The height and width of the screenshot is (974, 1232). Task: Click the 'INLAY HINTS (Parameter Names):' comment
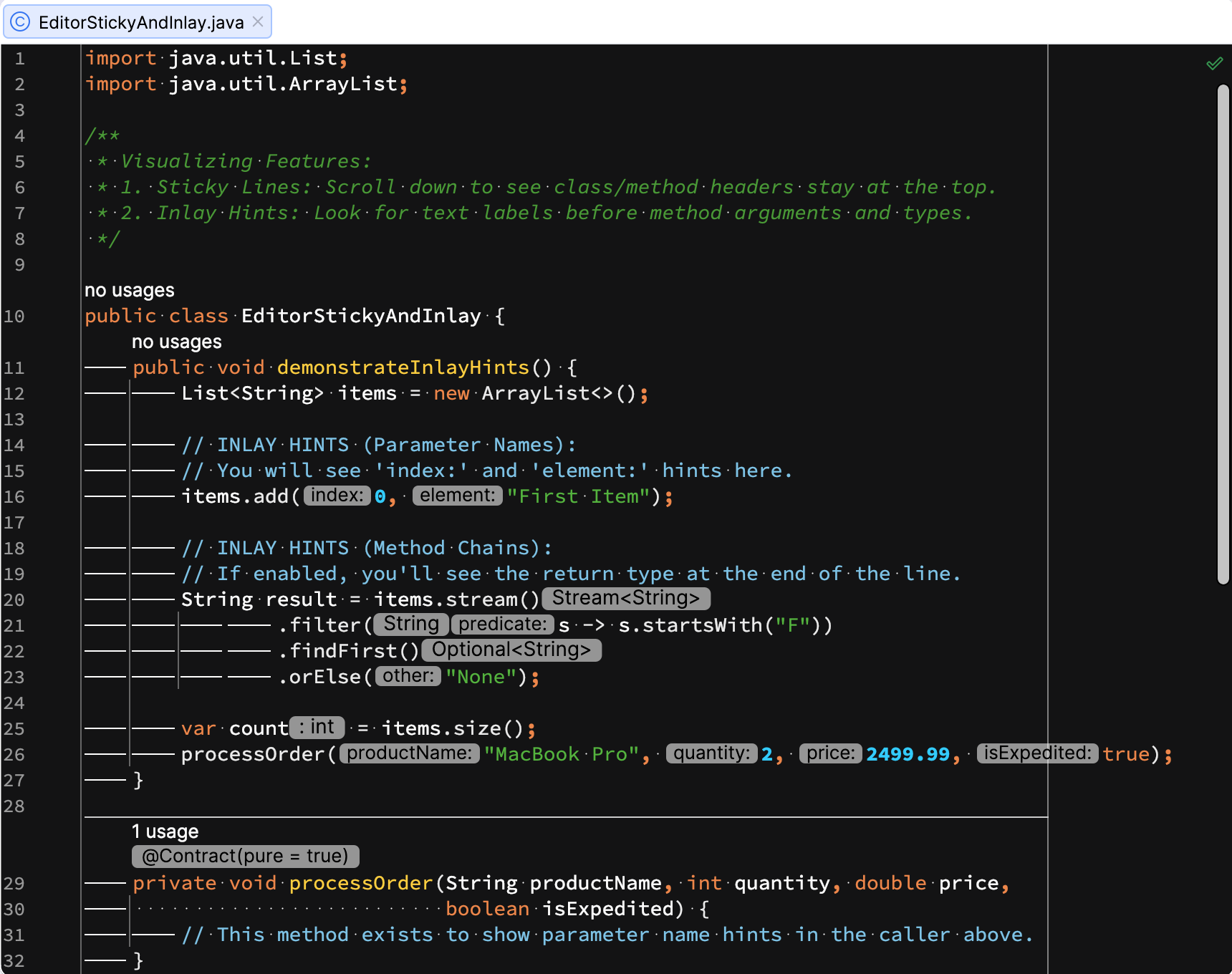(379, 445)
